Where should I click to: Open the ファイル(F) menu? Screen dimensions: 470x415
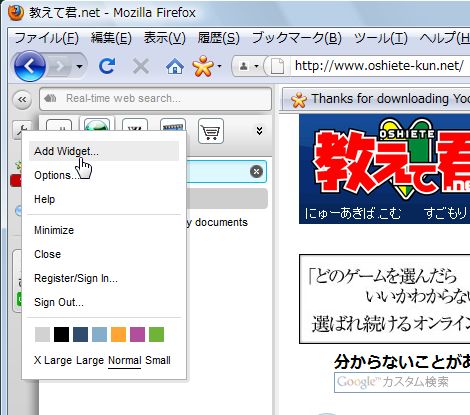(47, 38)
